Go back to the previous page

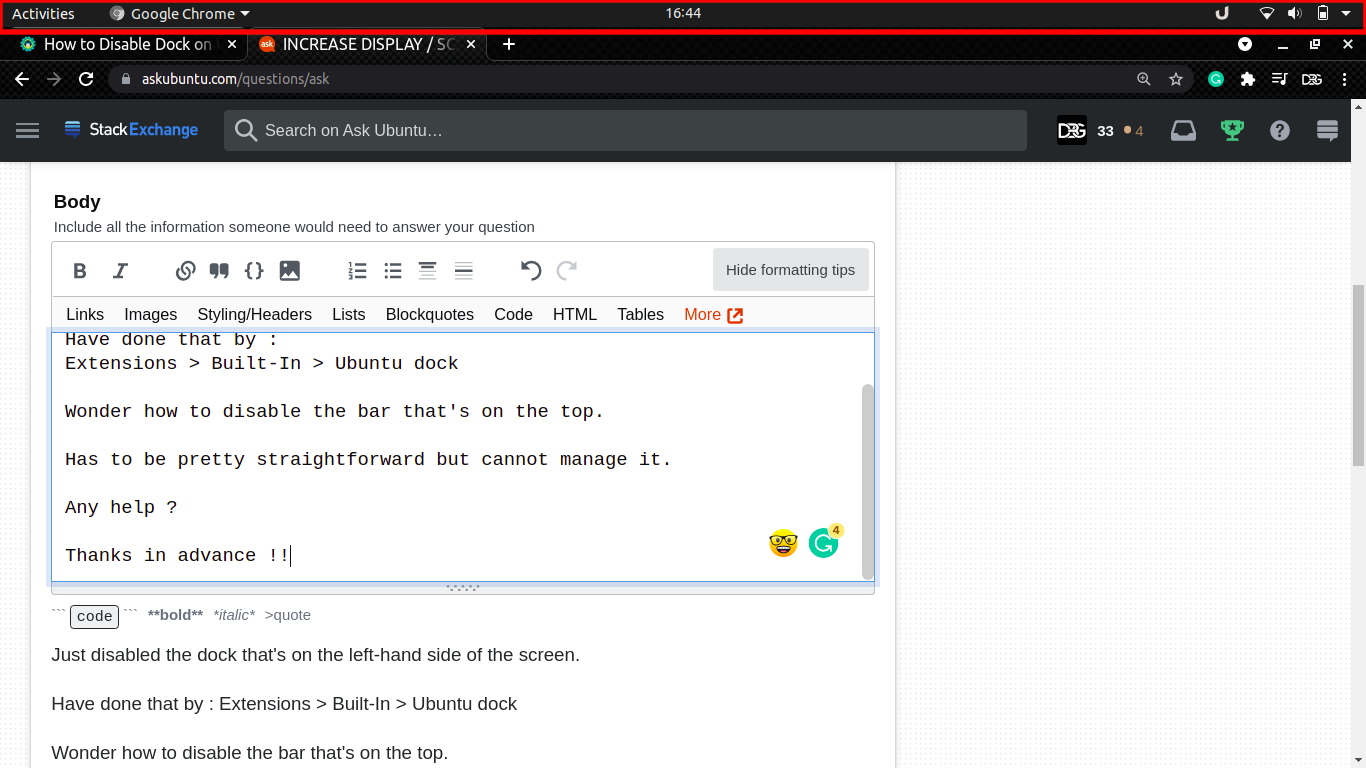[x=22, y=79]
